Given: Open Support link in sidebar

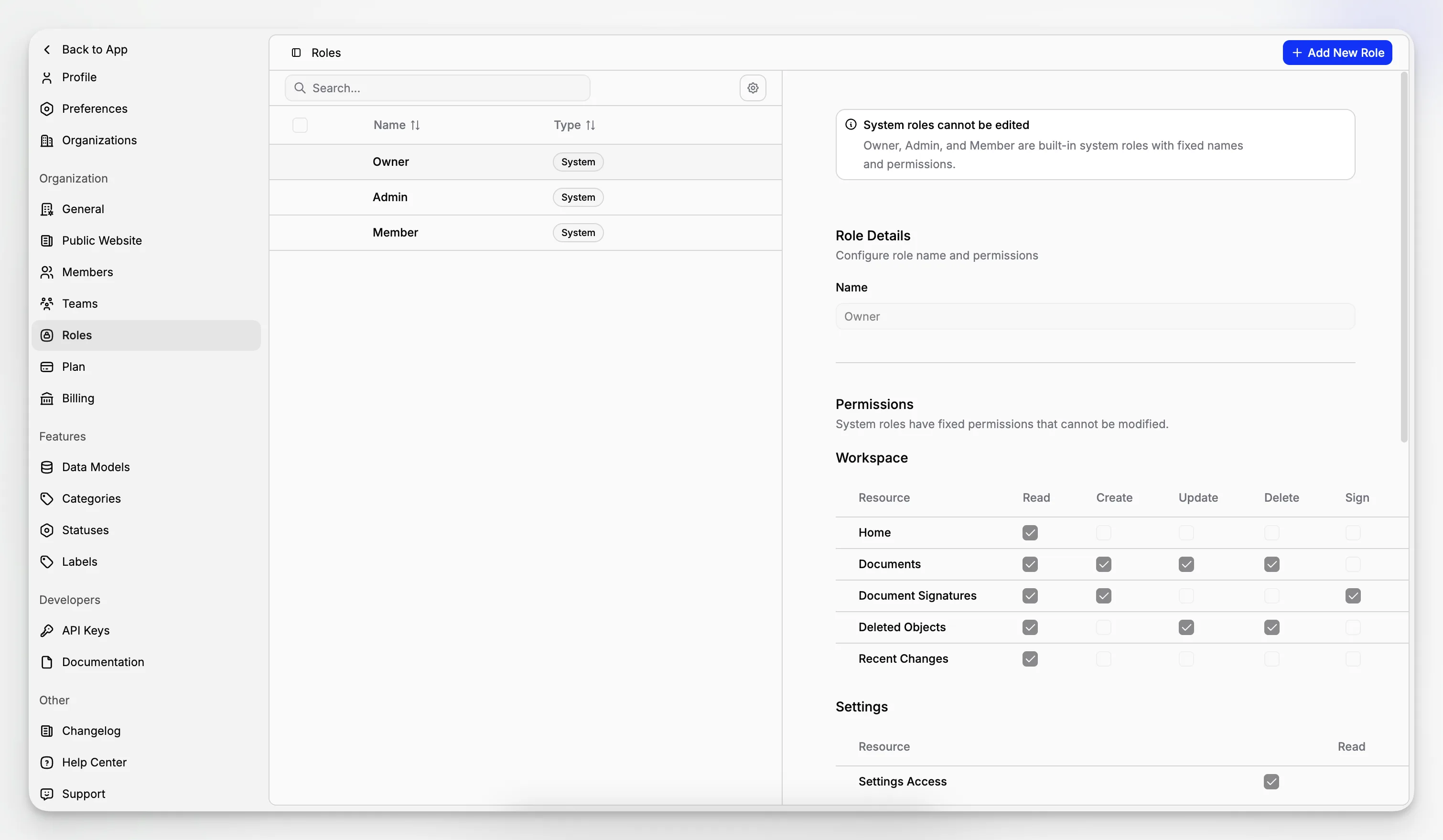Looking at the screenshot, I should click(x=146, y=794).
